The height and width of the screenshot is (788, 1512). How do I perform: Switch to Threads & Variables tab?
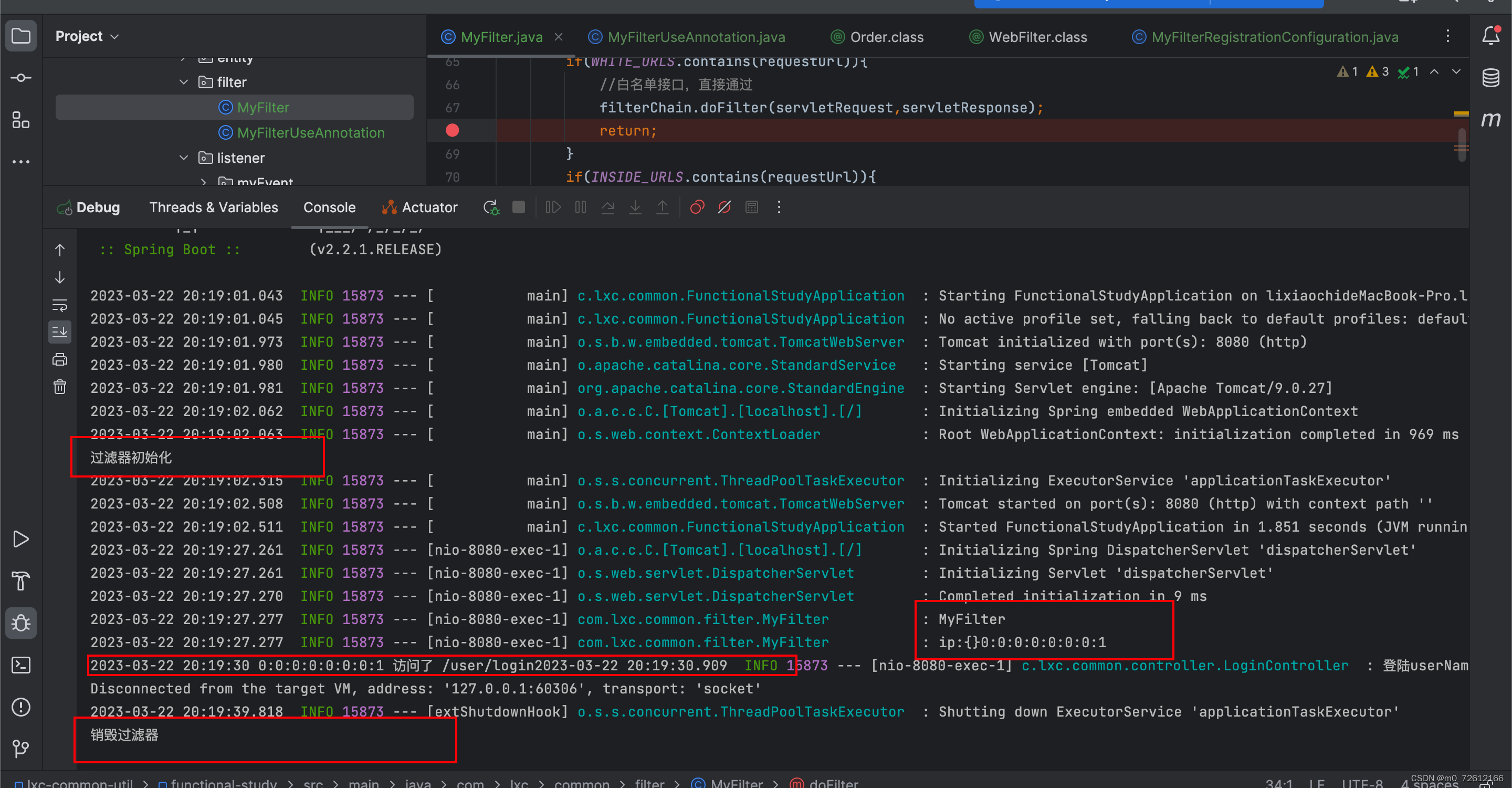point(213,208)
